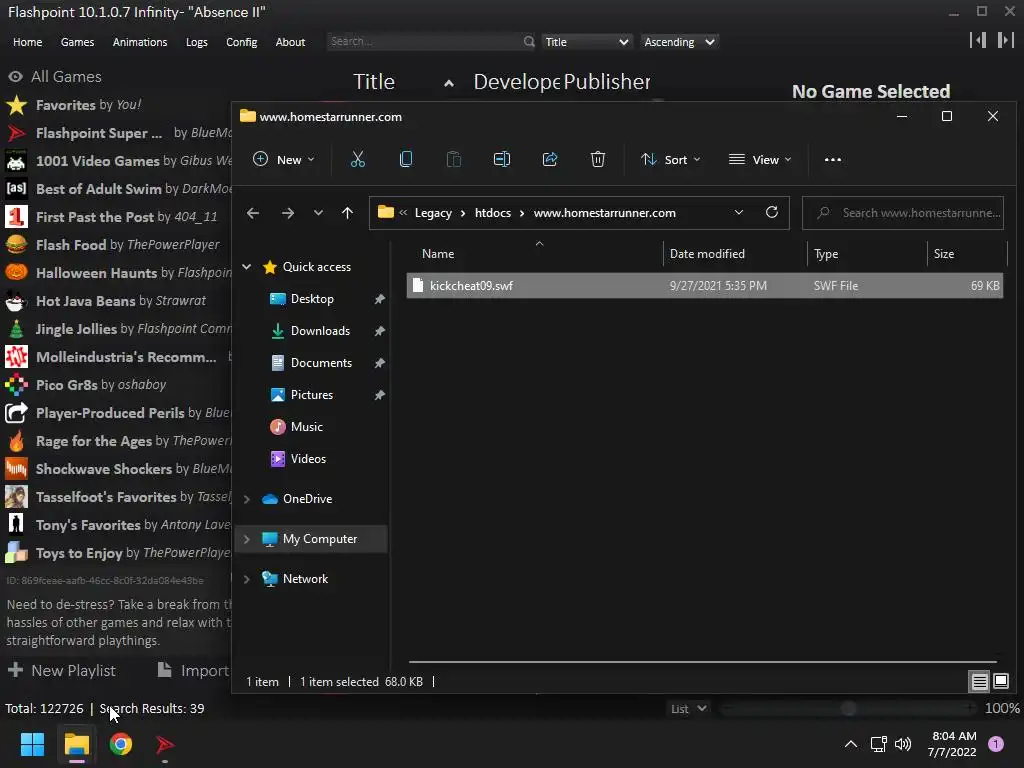Switch to details view layout icon

tap(979, 682)
